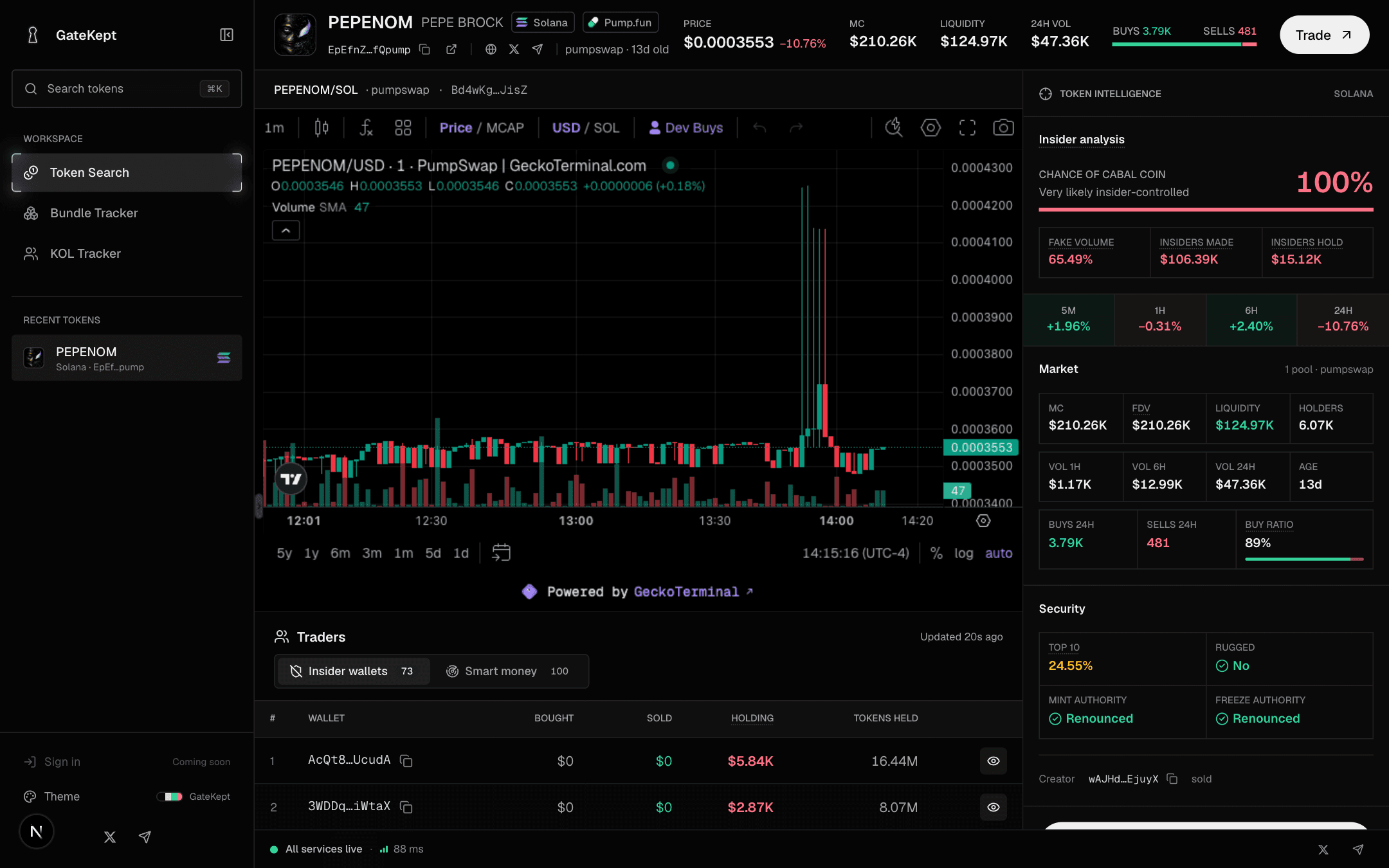Take a chart snapshot with camera

click(1003, 128)
